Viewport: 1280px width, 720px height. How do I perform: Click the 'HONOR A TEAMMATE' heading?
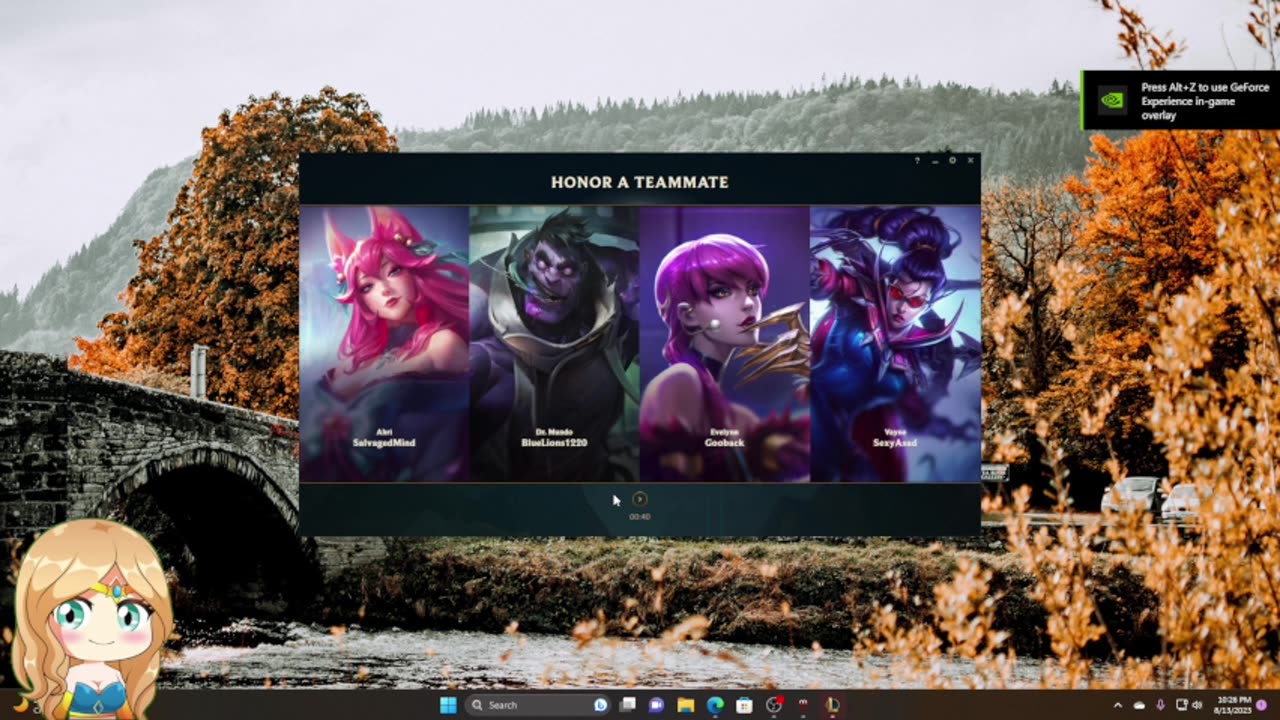click(640, 182)
